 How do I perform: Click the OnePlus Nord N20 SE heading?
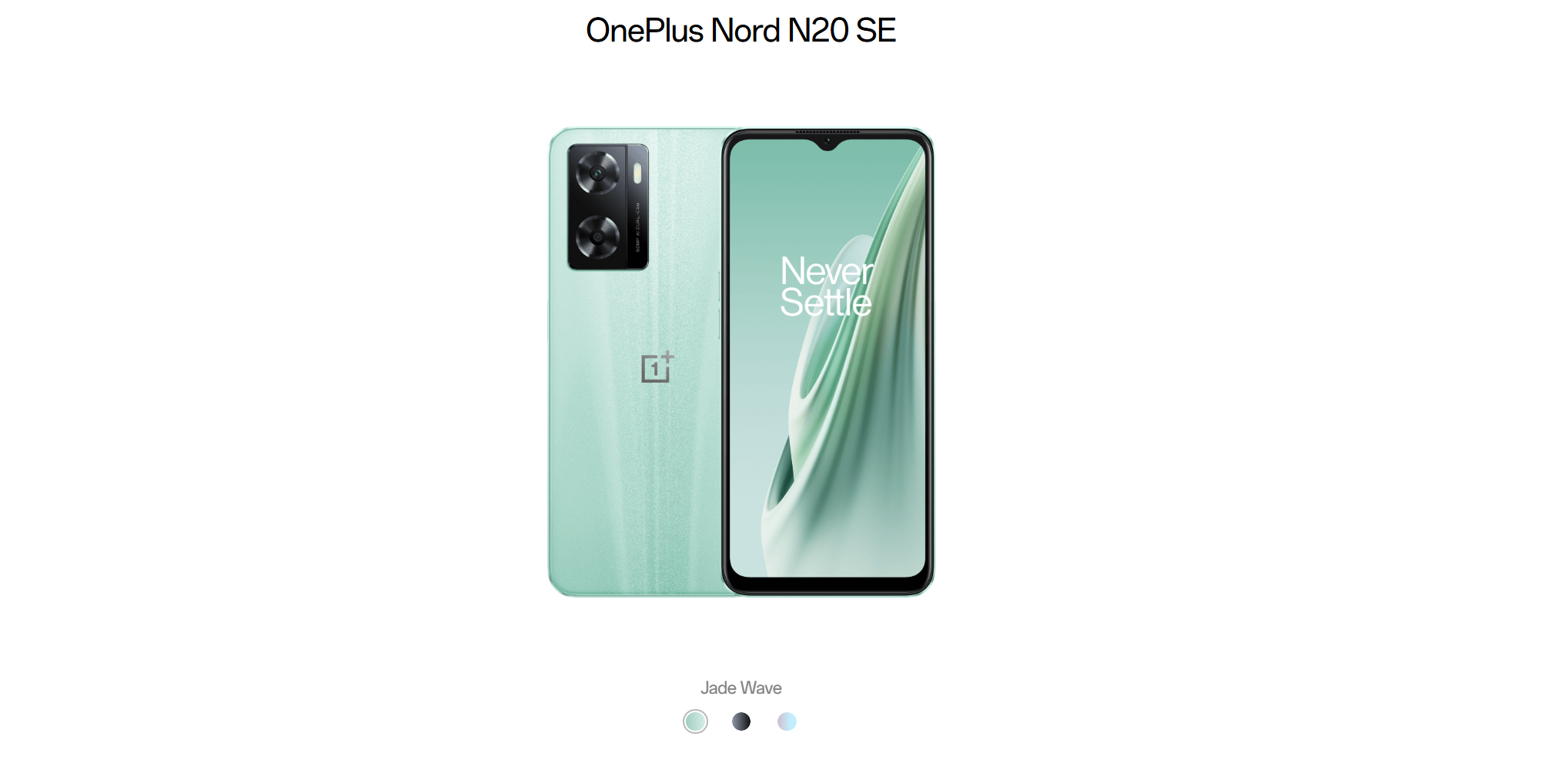pyautogui.click(x=741, y=31)
